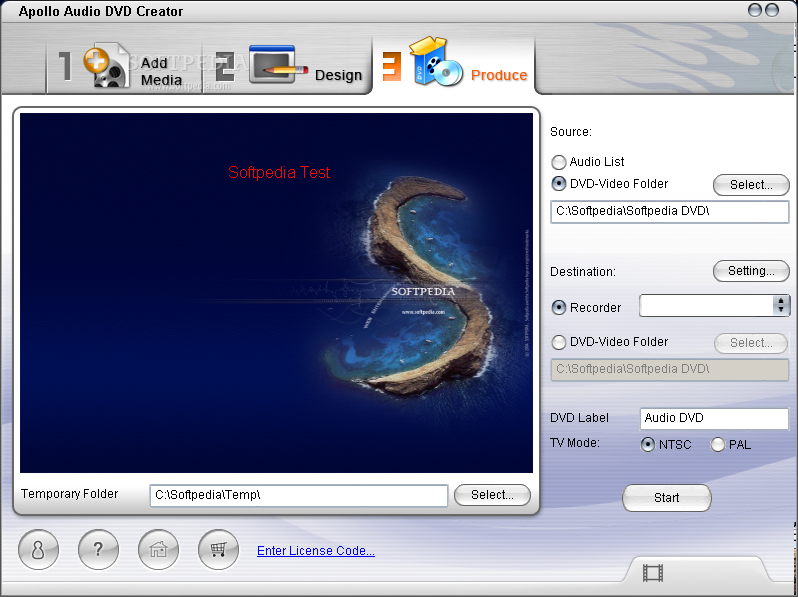The image size is (798, 597).
Task: Open destination Setting dialog
Action: (751, 271)
